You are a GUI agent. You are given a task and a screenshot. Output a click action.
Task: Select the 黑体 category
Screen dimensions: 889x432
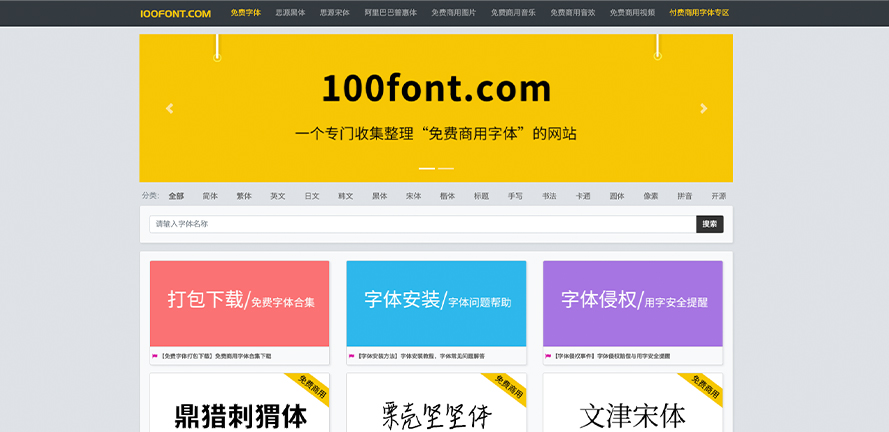point(380,196)
